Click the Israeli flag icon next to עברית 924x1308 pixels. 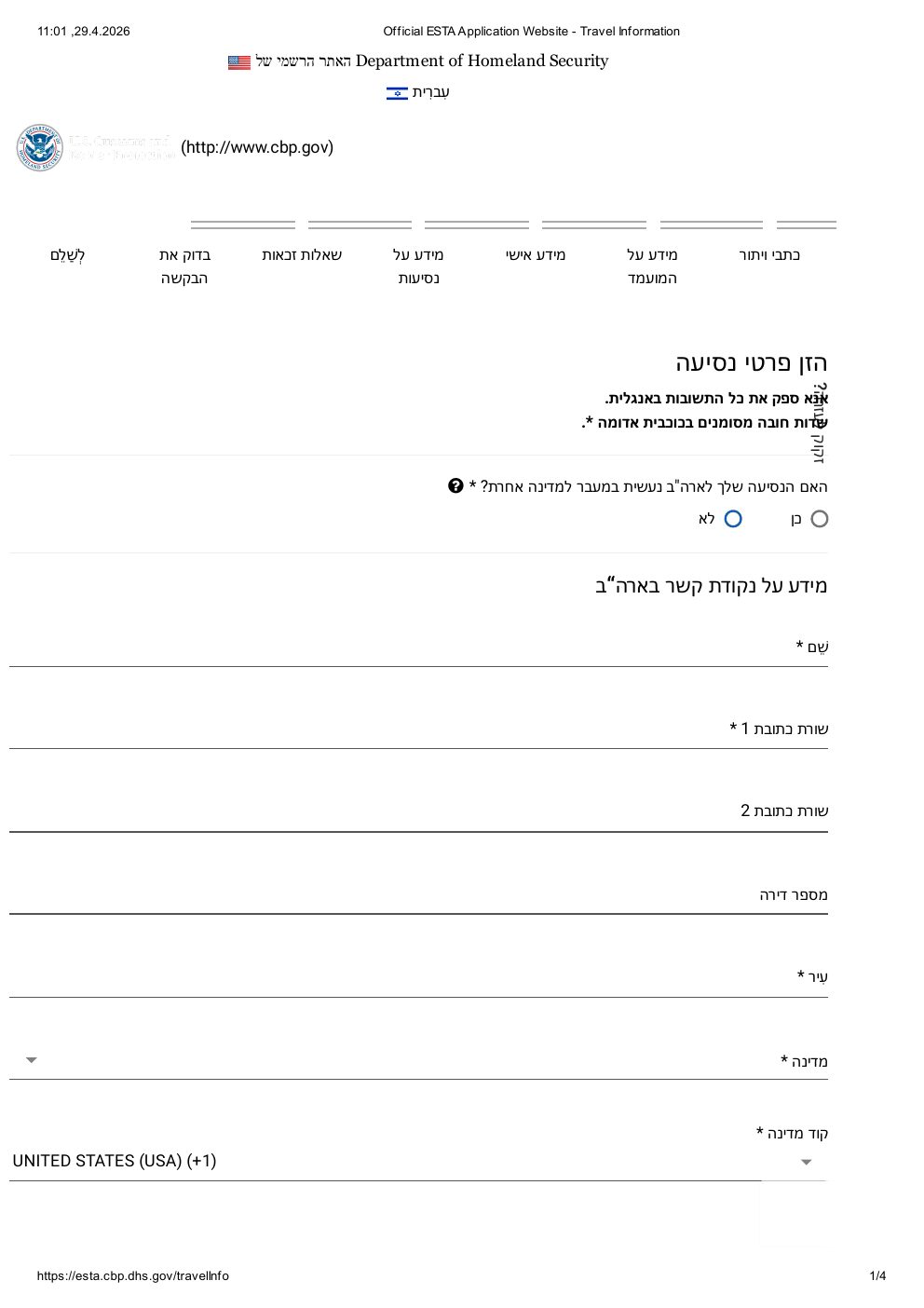click(397, 92)
